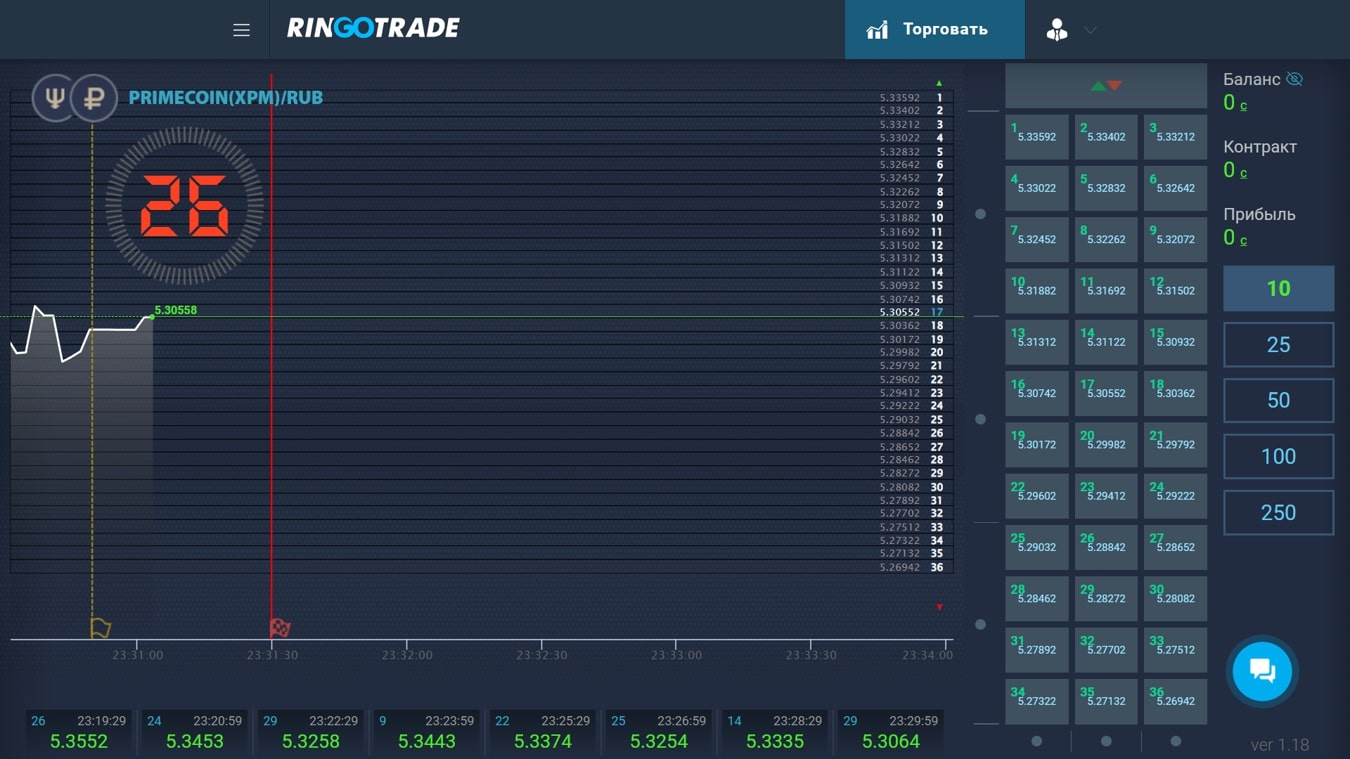Pick cell 34 priced 5.27322
Image resolution: width=1350 pixels, height=759 pixels.
pos(1037,701)
